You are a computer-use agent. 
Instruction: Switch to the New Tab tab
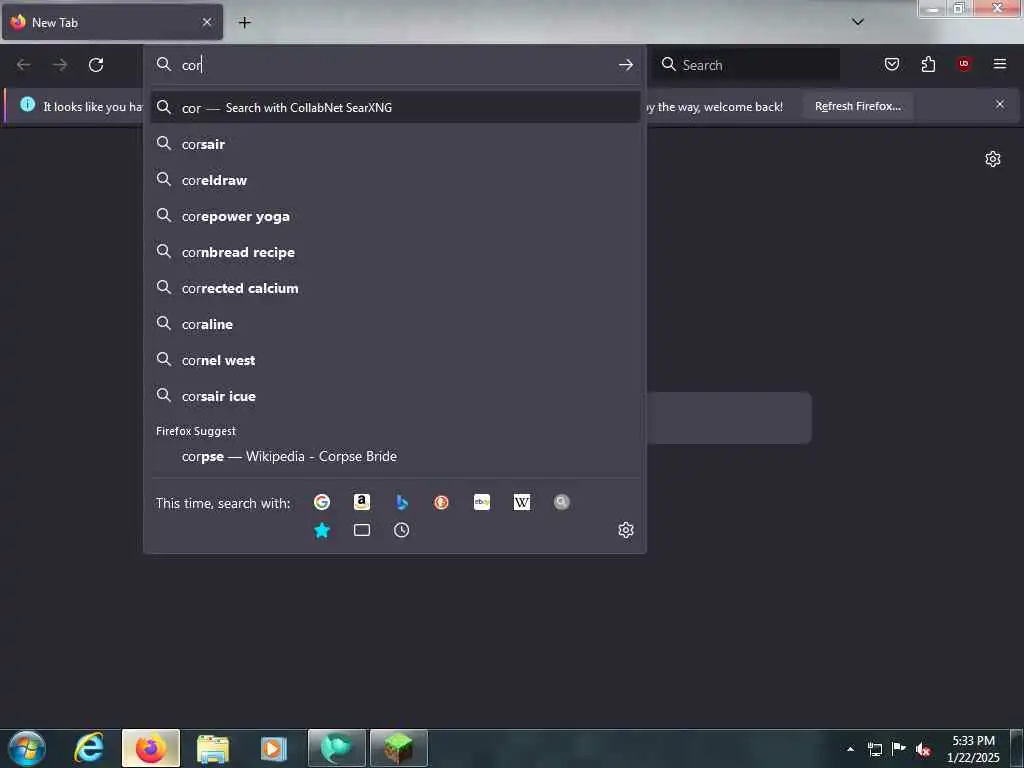click(112, 22)
